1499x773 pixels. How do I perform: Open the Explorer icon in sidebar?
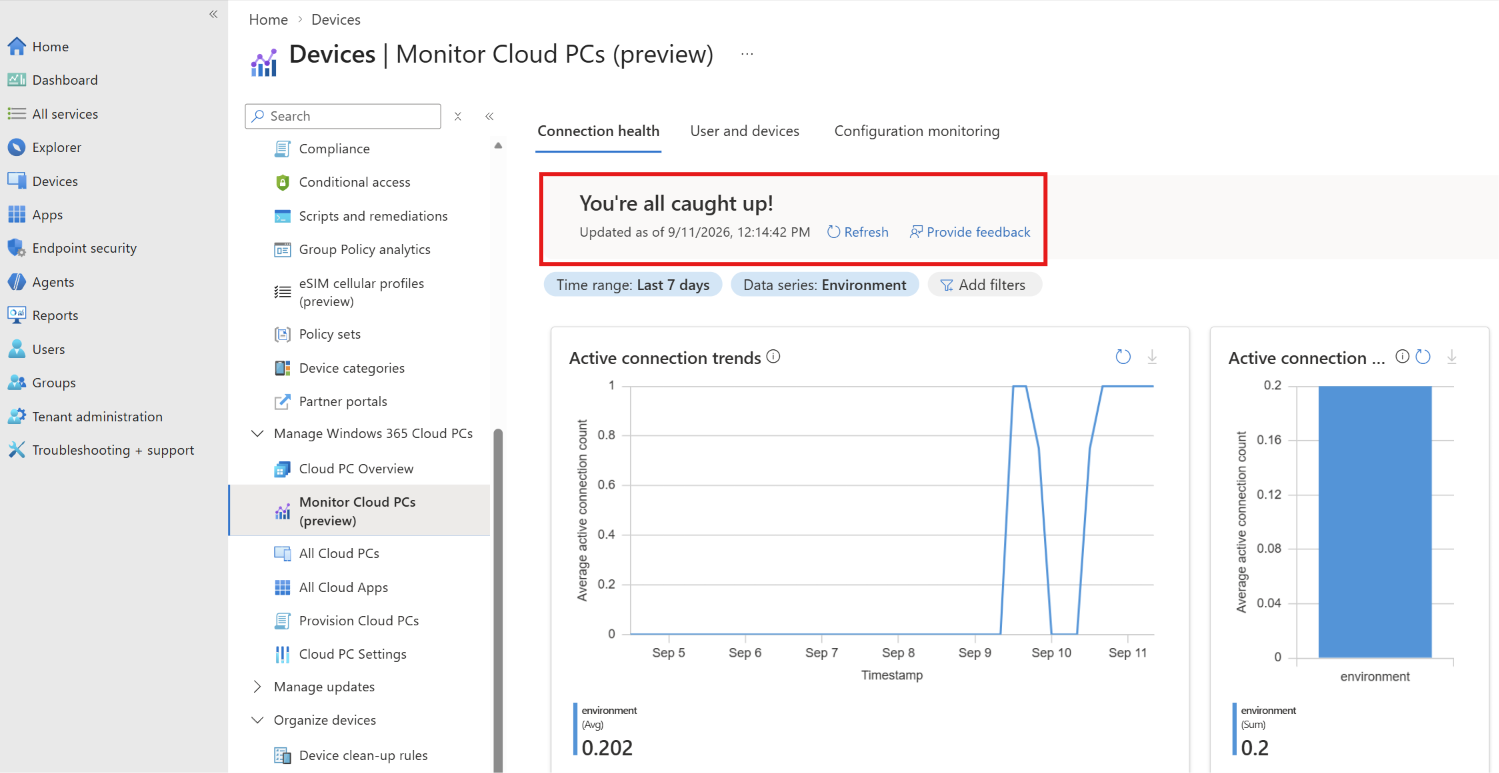[16, 147]
